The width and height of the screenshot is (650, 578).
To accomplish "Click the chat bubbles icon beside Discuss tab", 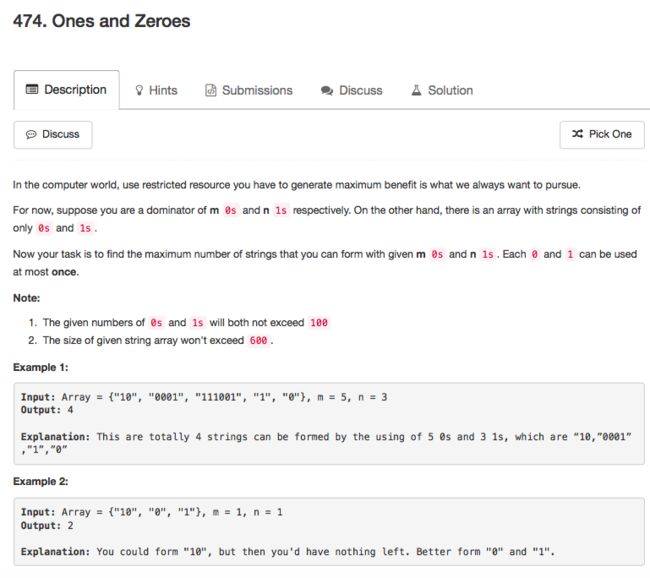I will coord(327,90).
